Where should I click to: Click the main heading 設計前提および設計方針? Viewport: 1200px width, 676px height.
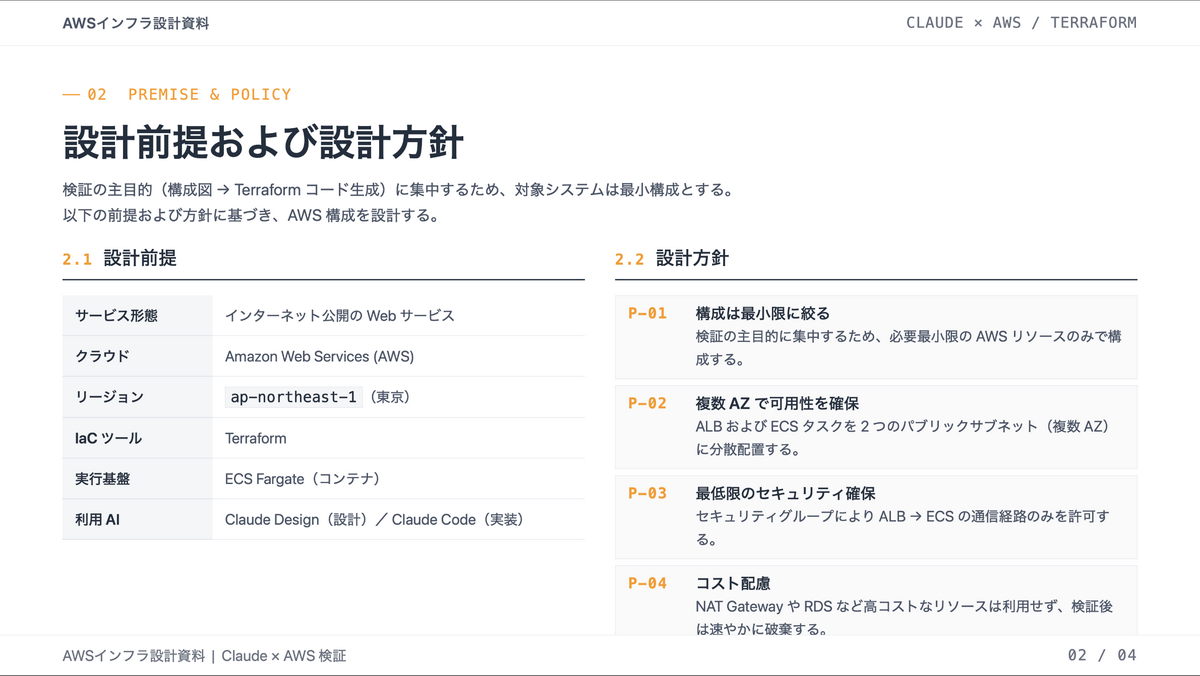click(x=263, y=142)
